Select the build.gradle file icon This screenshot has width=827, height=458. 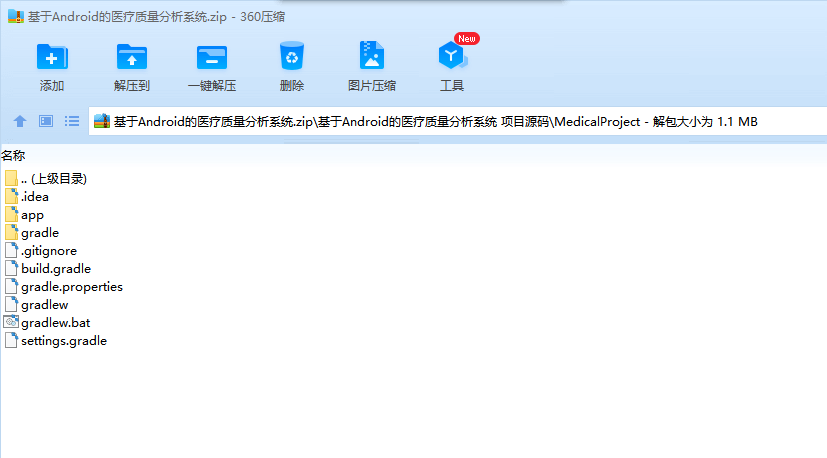(x=11, y=268)
